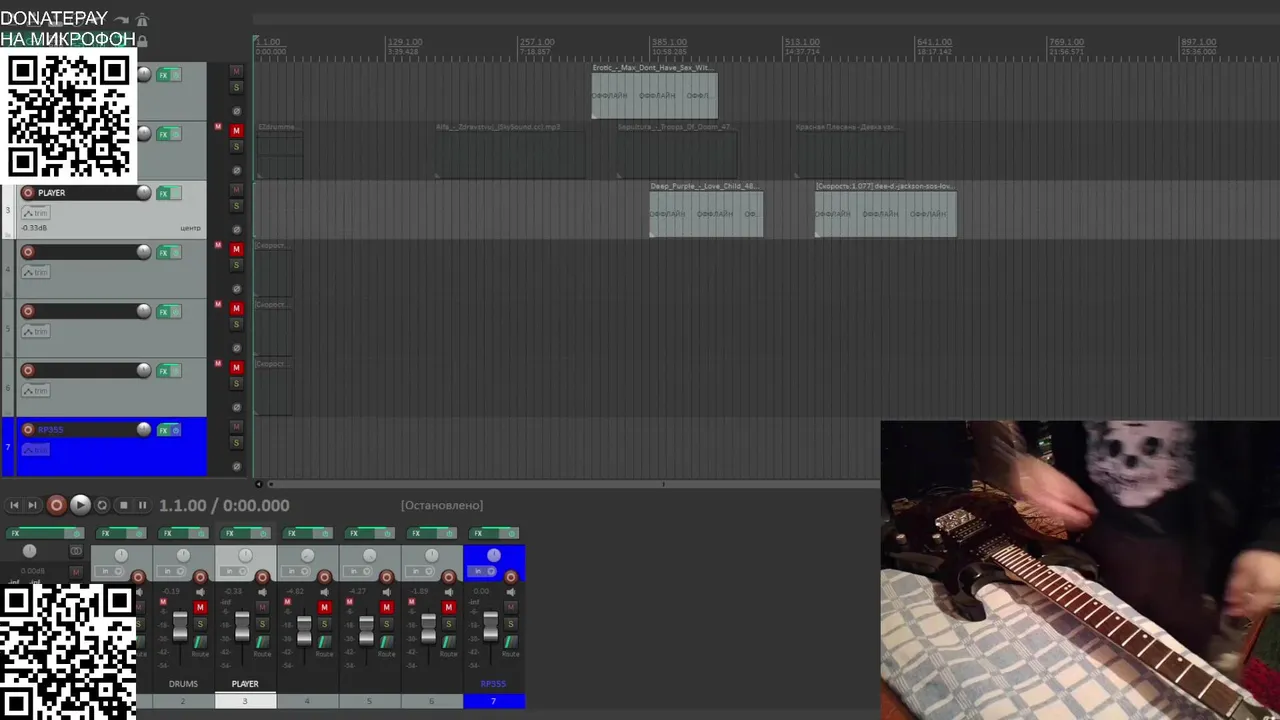
Task: Open trim envelope for track 6
Action: pyautogui.click(x=35, y=390)
